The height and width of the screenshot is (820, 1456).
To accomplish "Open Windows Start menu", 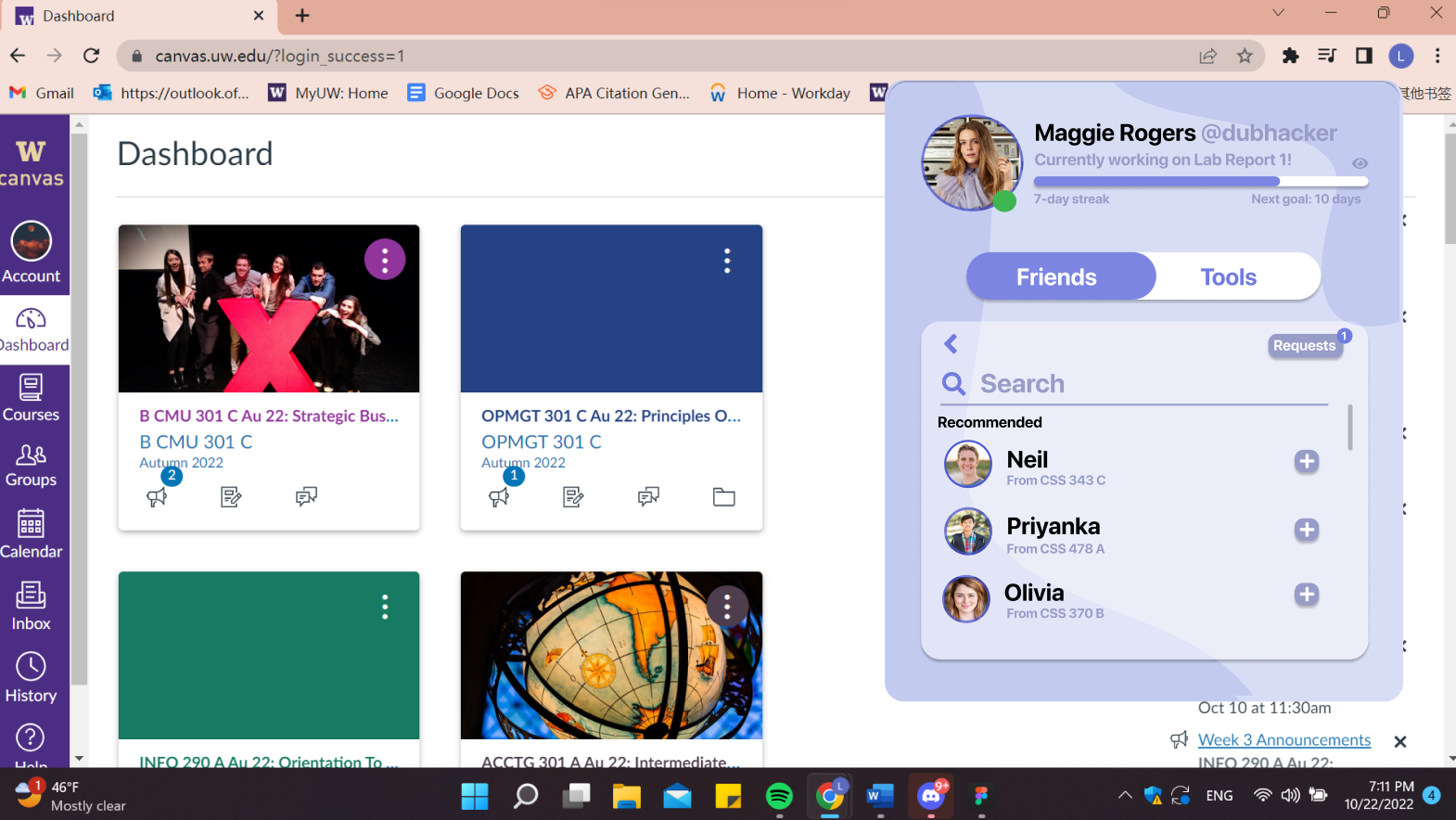I will (x=475, y=796).
